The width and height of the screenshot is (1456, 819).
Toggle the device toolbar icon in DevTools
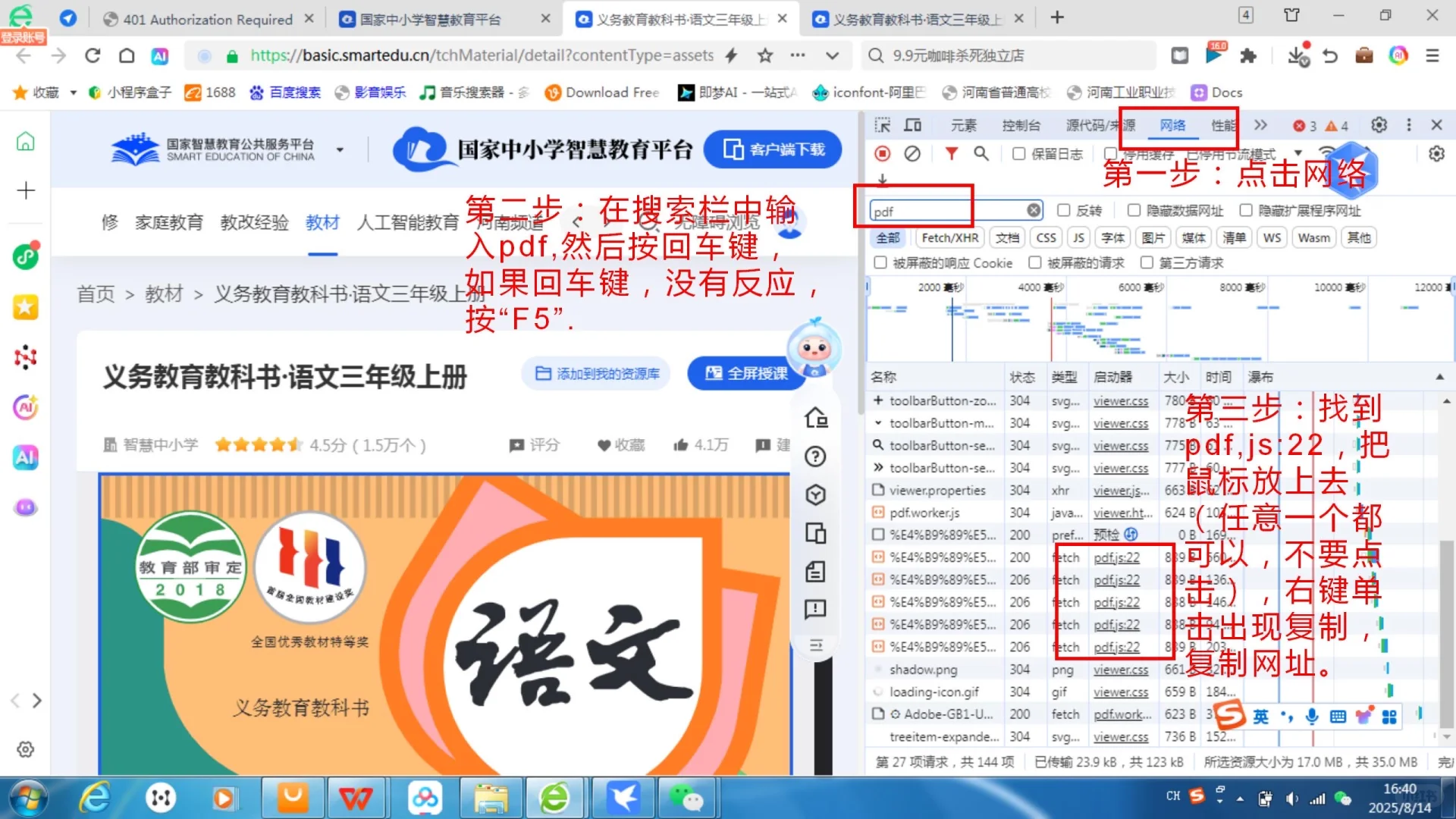pyautogui.click(x=913, y=125)
